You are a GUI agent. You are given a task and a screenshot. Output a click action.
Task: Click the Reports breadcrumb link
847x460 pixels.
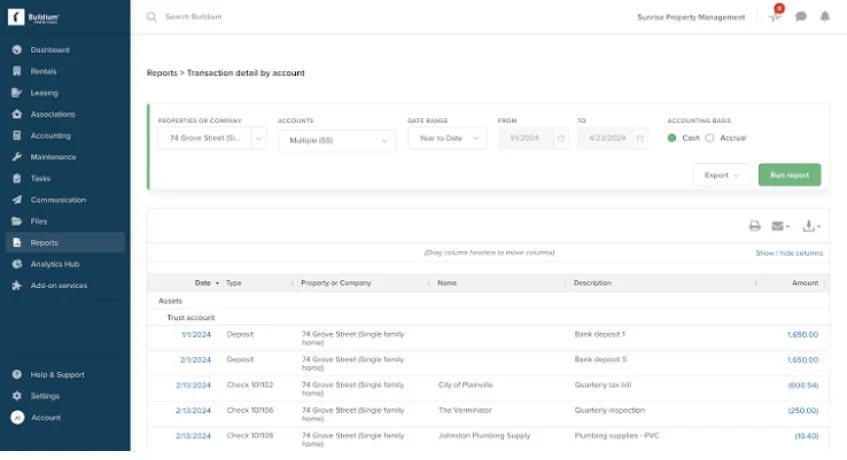pyautogui.click(x=162, y=73)
